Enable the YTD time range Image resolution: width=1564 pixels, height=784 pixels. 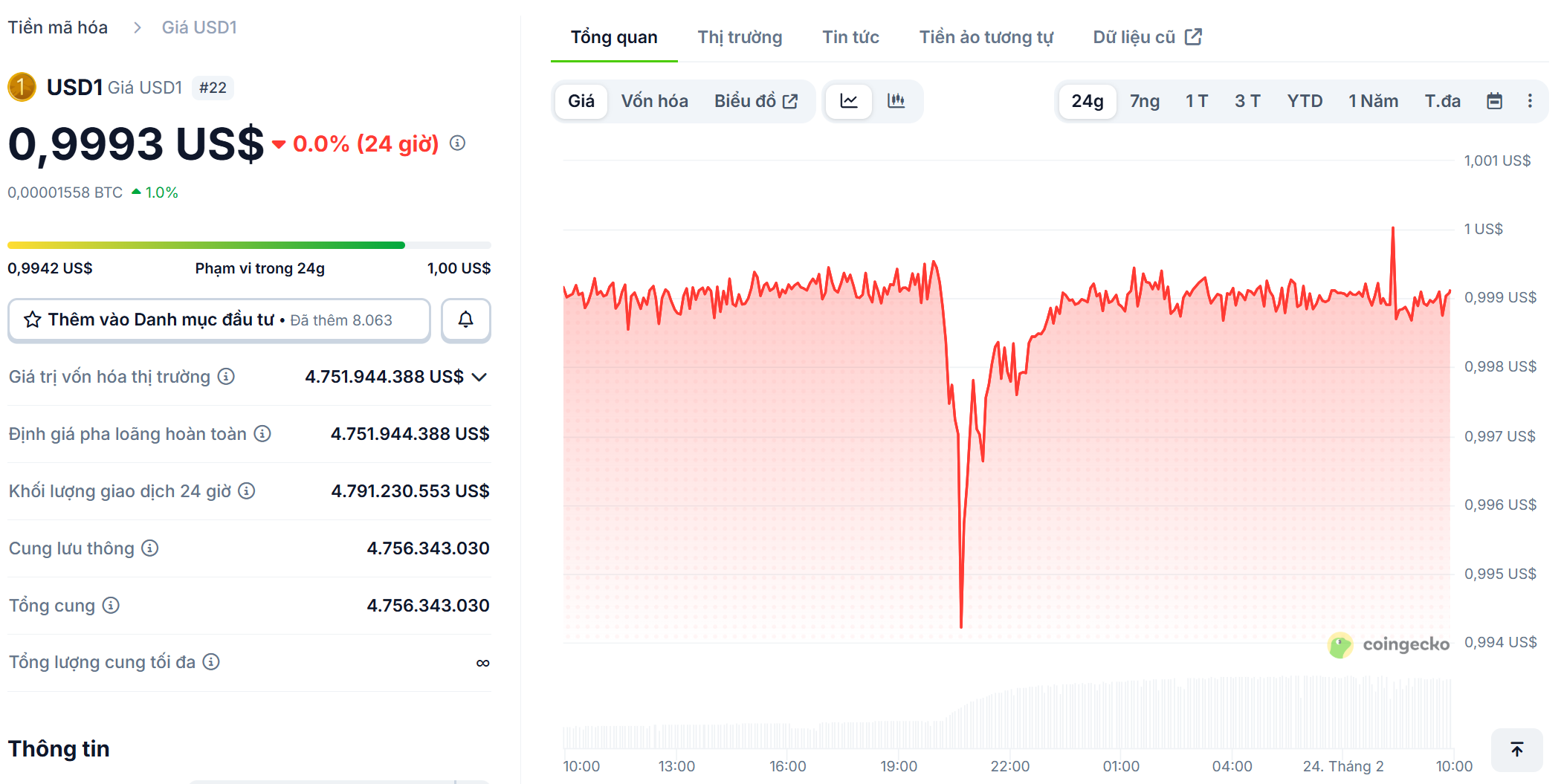click(1305, 101)
